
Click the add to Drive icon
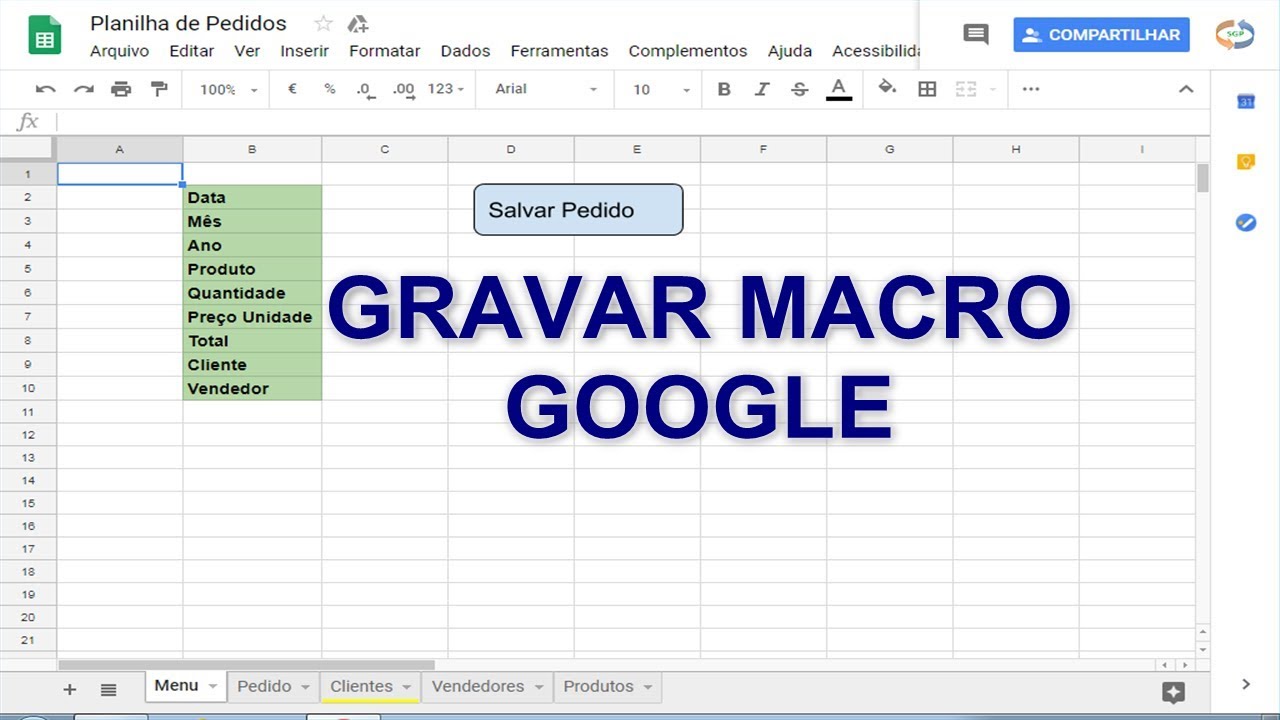click(357, 24)
